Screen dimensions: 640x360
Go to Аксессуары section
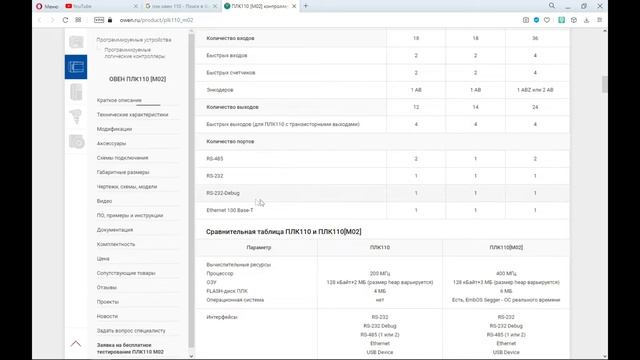111,144
